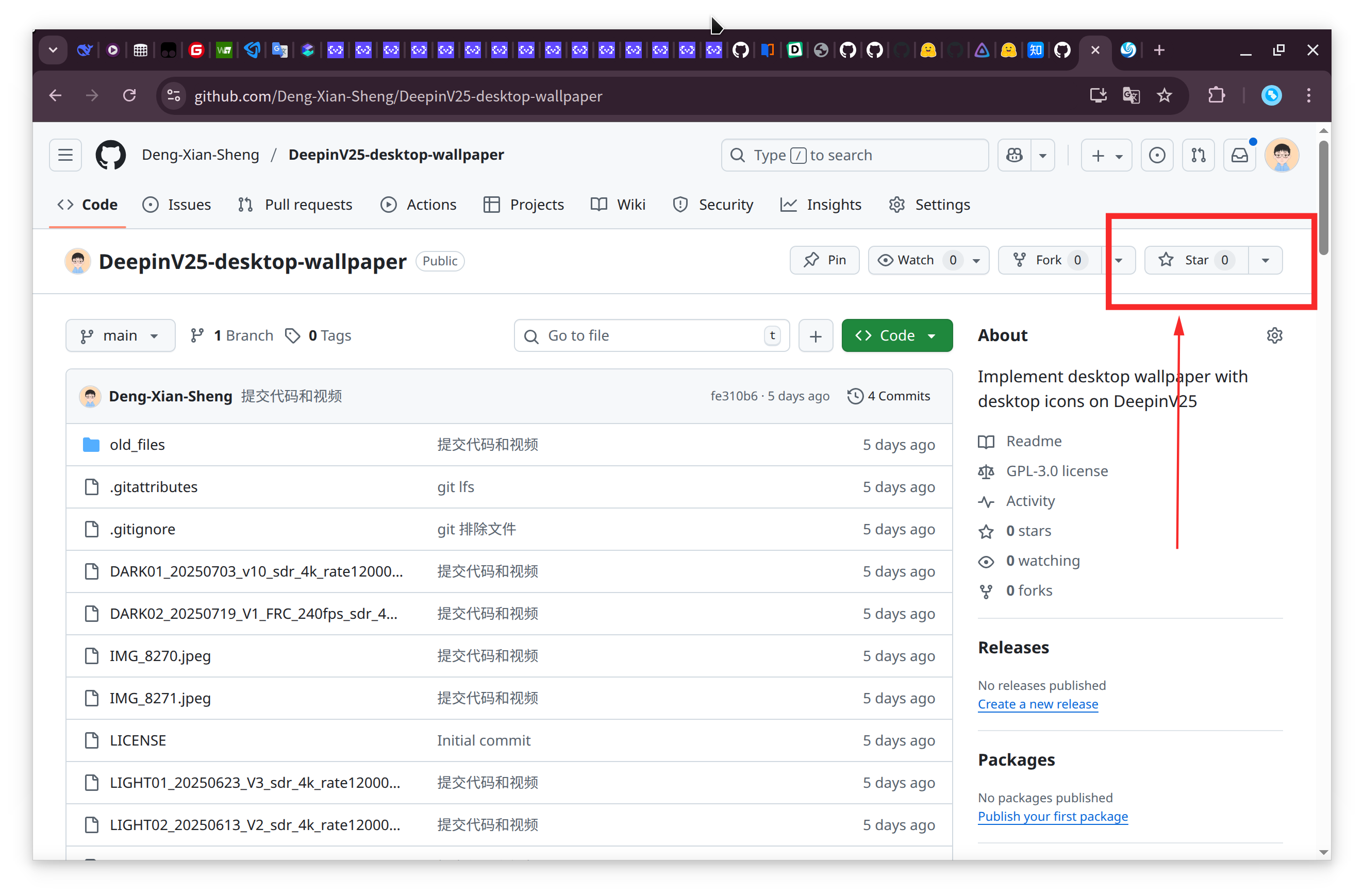Star the DeepinV25-desktop-wallpaper repository

[1196, 261]
